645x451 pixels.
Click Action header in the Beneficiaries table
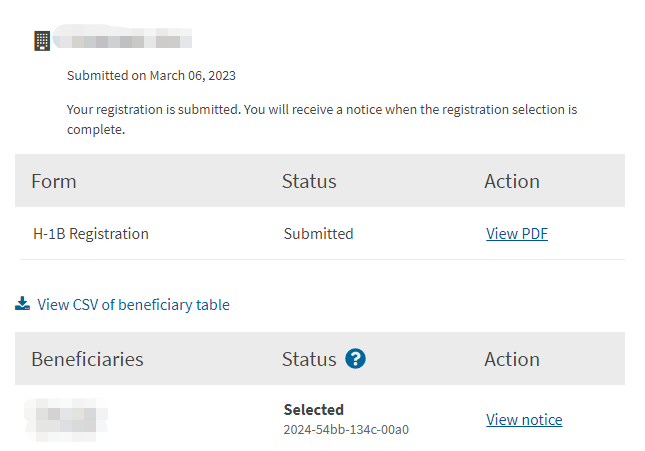(512, 359)
